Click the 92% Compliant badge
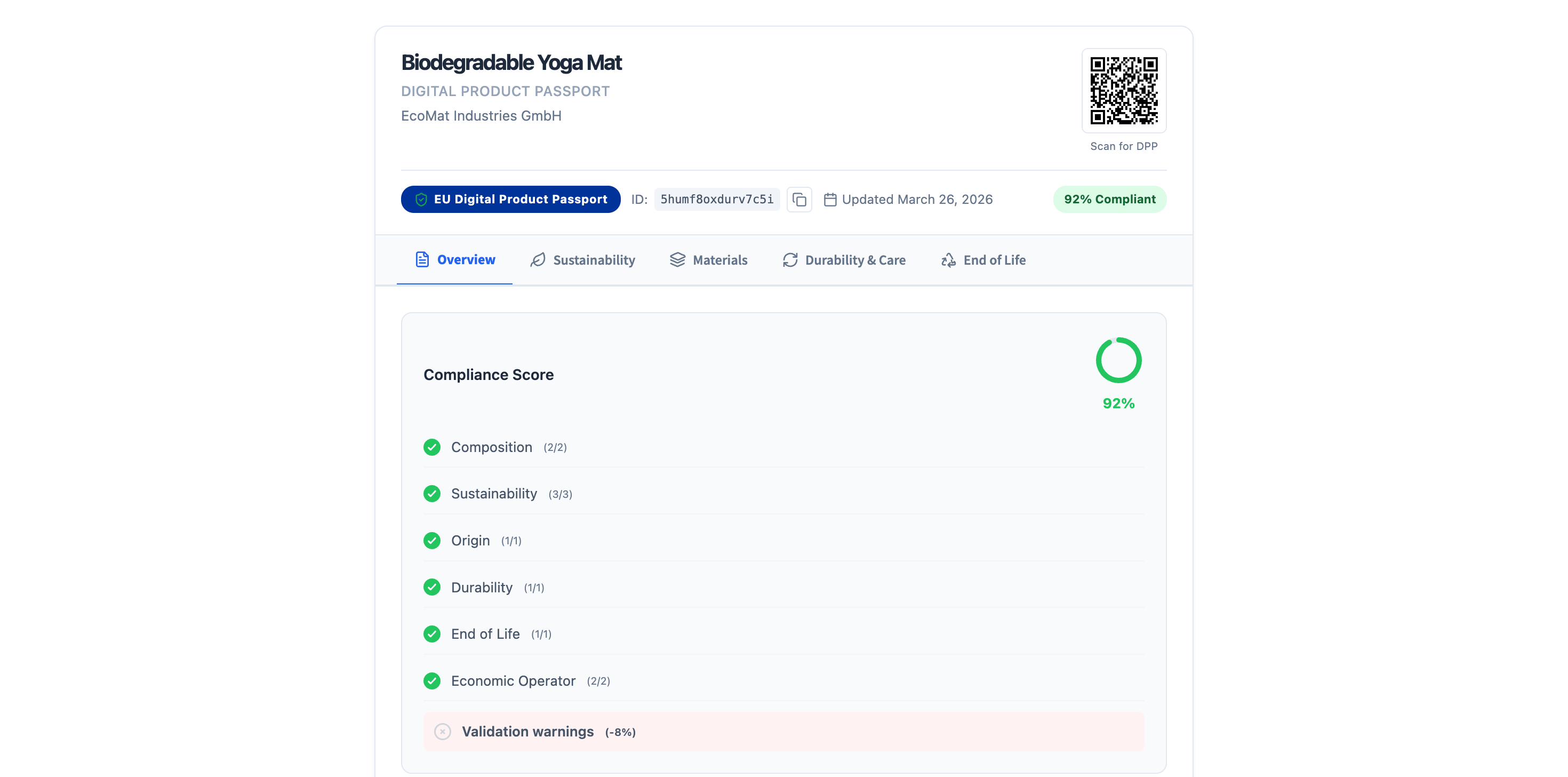Screen dimensions: 1568x777 coord(1110,200)
